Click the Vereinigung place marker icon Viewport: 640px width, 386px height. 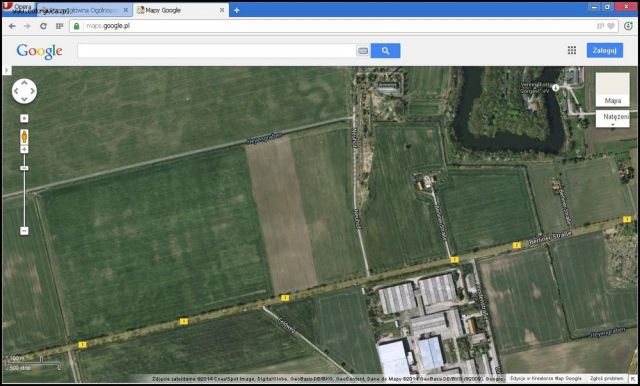(x=556, y=88)
